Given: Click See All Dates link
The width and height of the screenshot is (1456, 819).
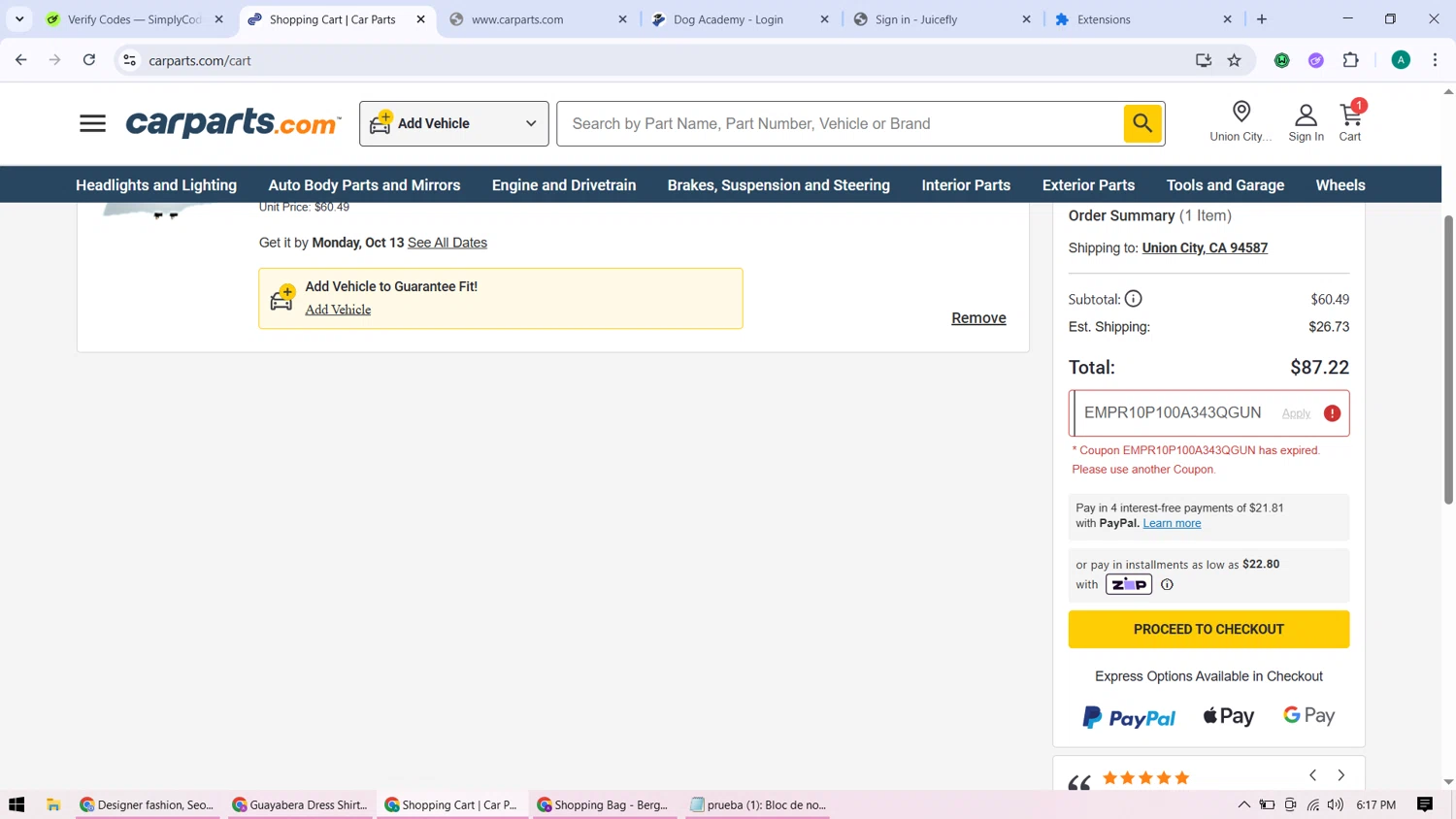Looking at the screenshot, I should pyautogui.click(x=447, y=243).
